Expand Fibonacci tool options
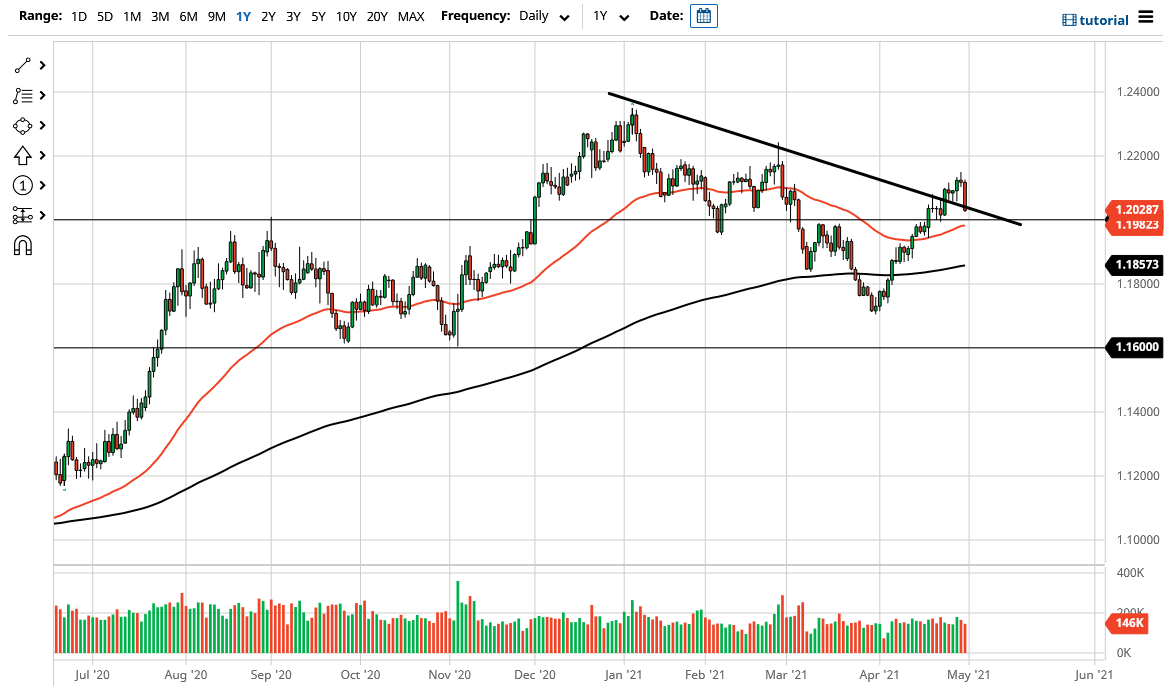This screenshot has height=699, width=1170. (x=43, y=95)
